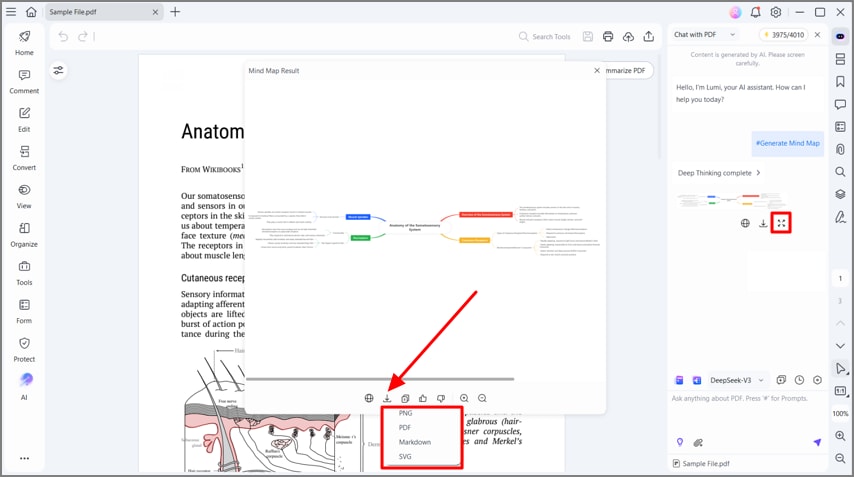Open the hamburger menu in the title bar
The height and width of the screenshot is (477, 854).
point(11,11)
